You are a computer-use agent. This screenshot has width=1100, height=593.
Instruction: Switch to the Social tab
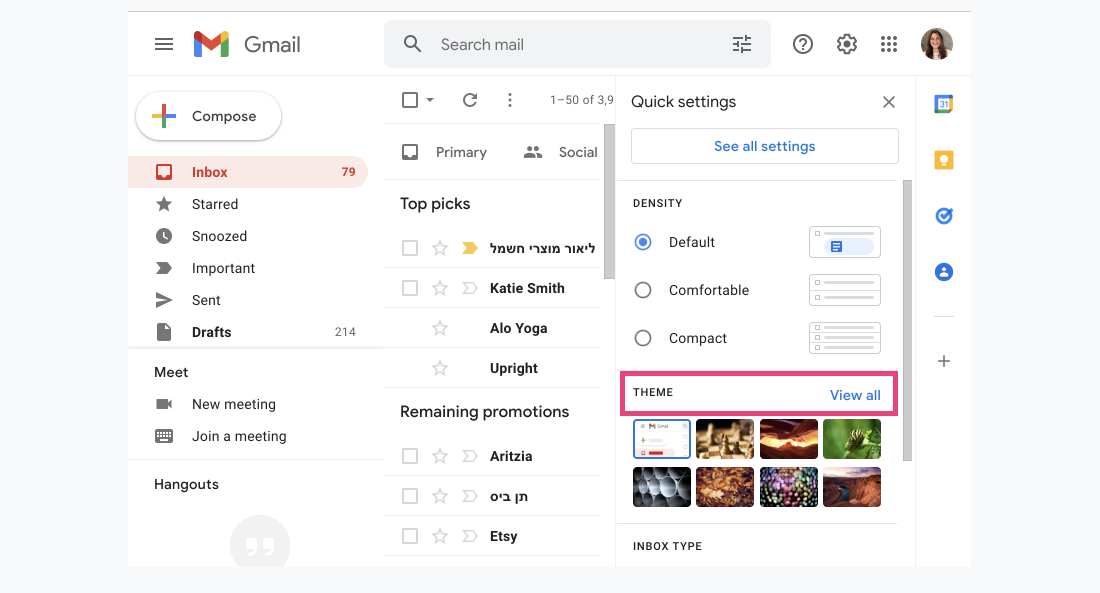pyautogui.click(x=561, y=152)
